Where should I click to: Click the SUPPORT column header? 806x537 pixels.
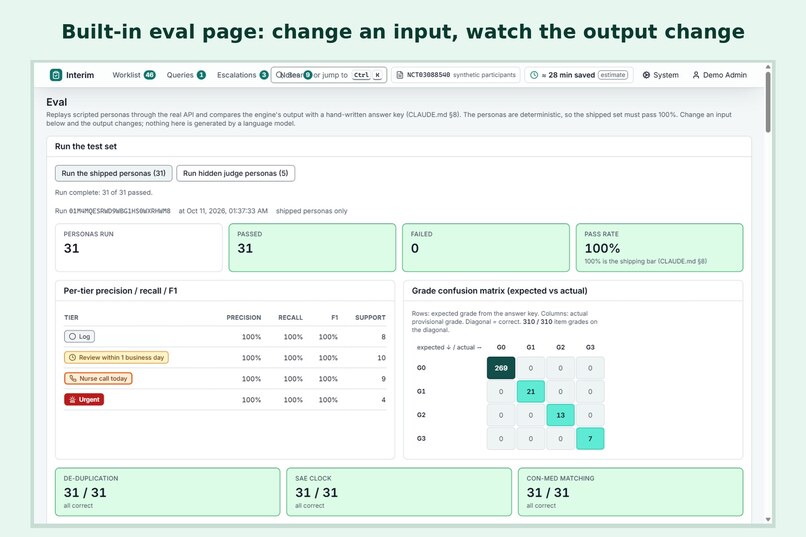click(x=370, y=318)
